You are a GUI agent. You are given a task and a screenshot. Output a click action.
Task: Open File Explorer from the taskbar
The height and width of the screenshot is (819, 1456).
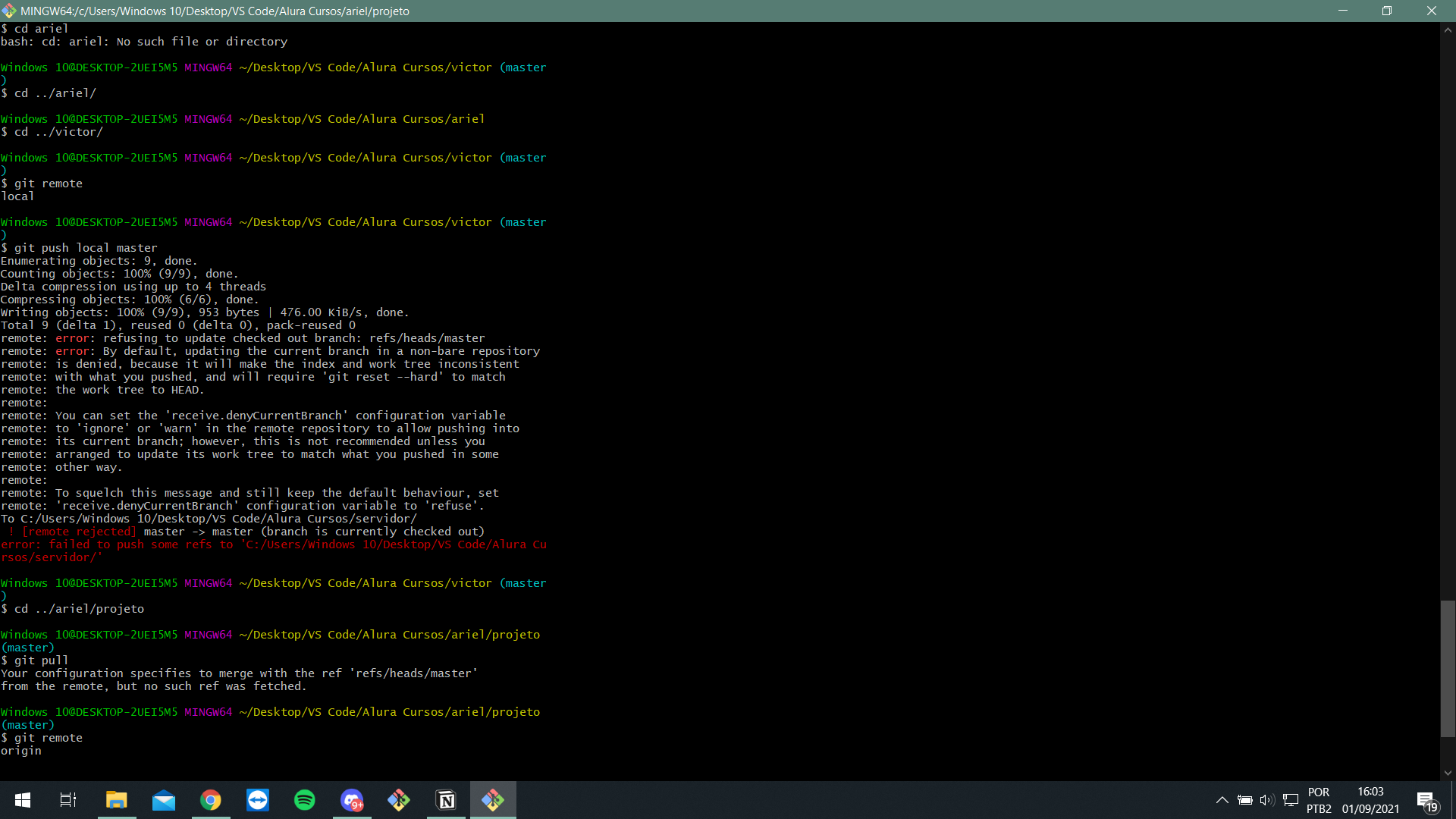[116, 800]
